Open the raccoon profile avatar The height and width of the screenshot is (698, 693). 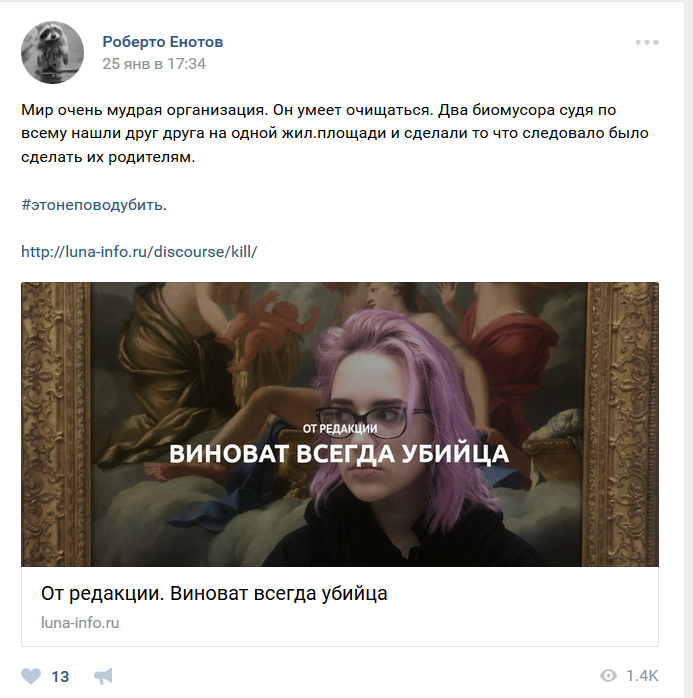[53, 53]
